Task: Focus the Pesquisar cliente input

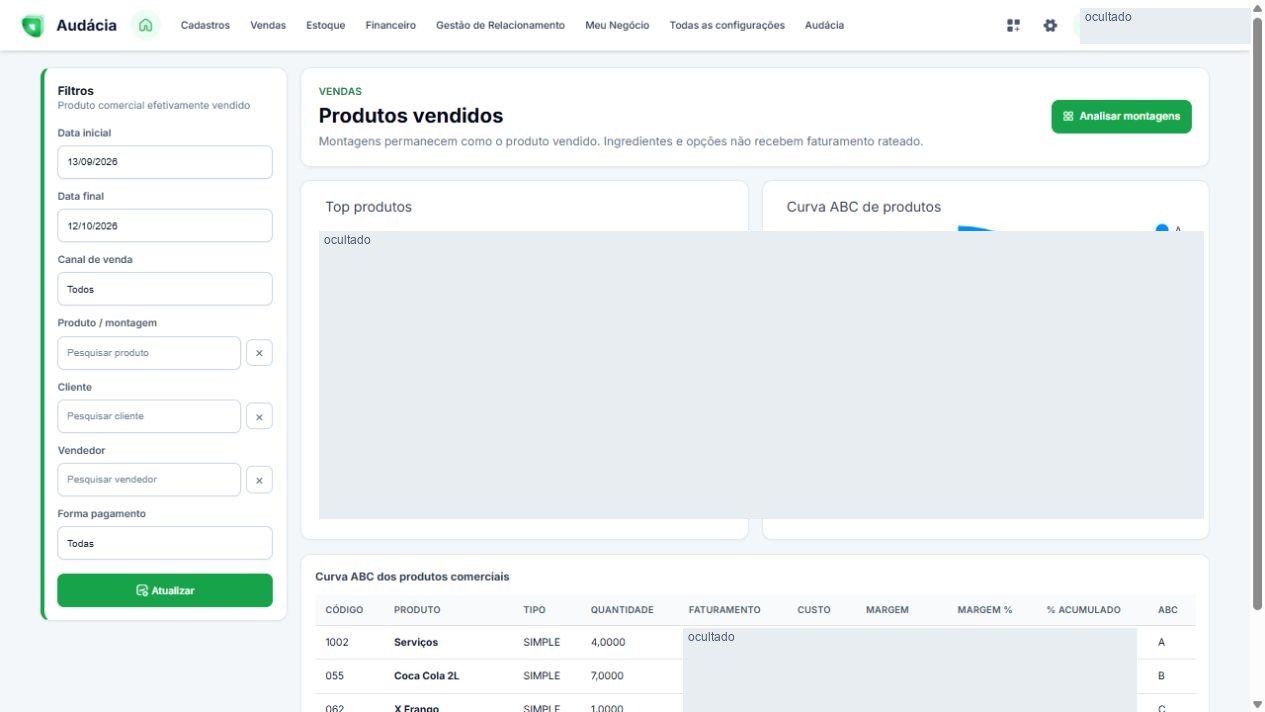Action: [x=149, y=416]
